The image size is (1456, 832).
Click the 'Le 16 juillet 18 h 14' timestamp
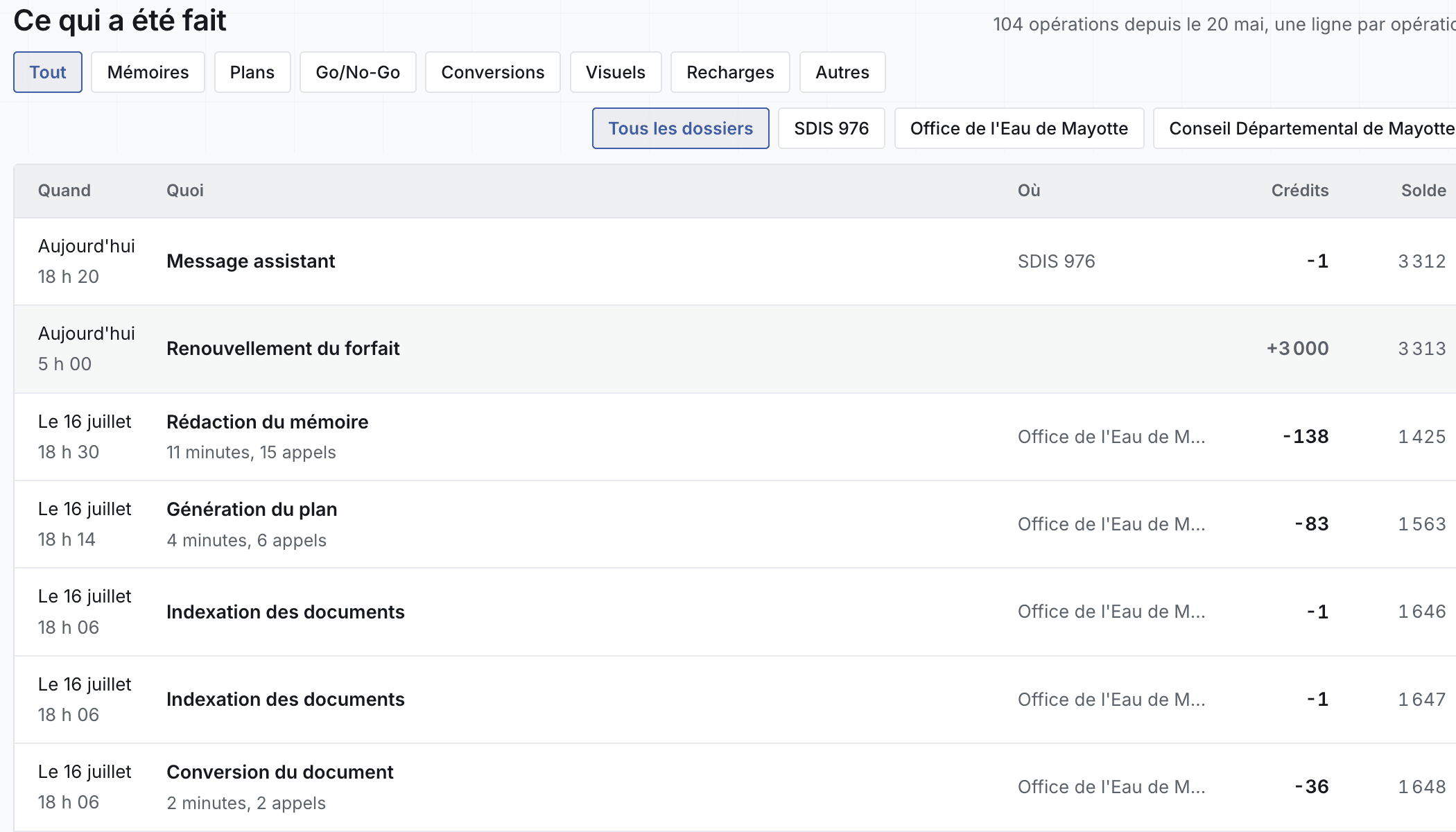click(x=85, y=524)
